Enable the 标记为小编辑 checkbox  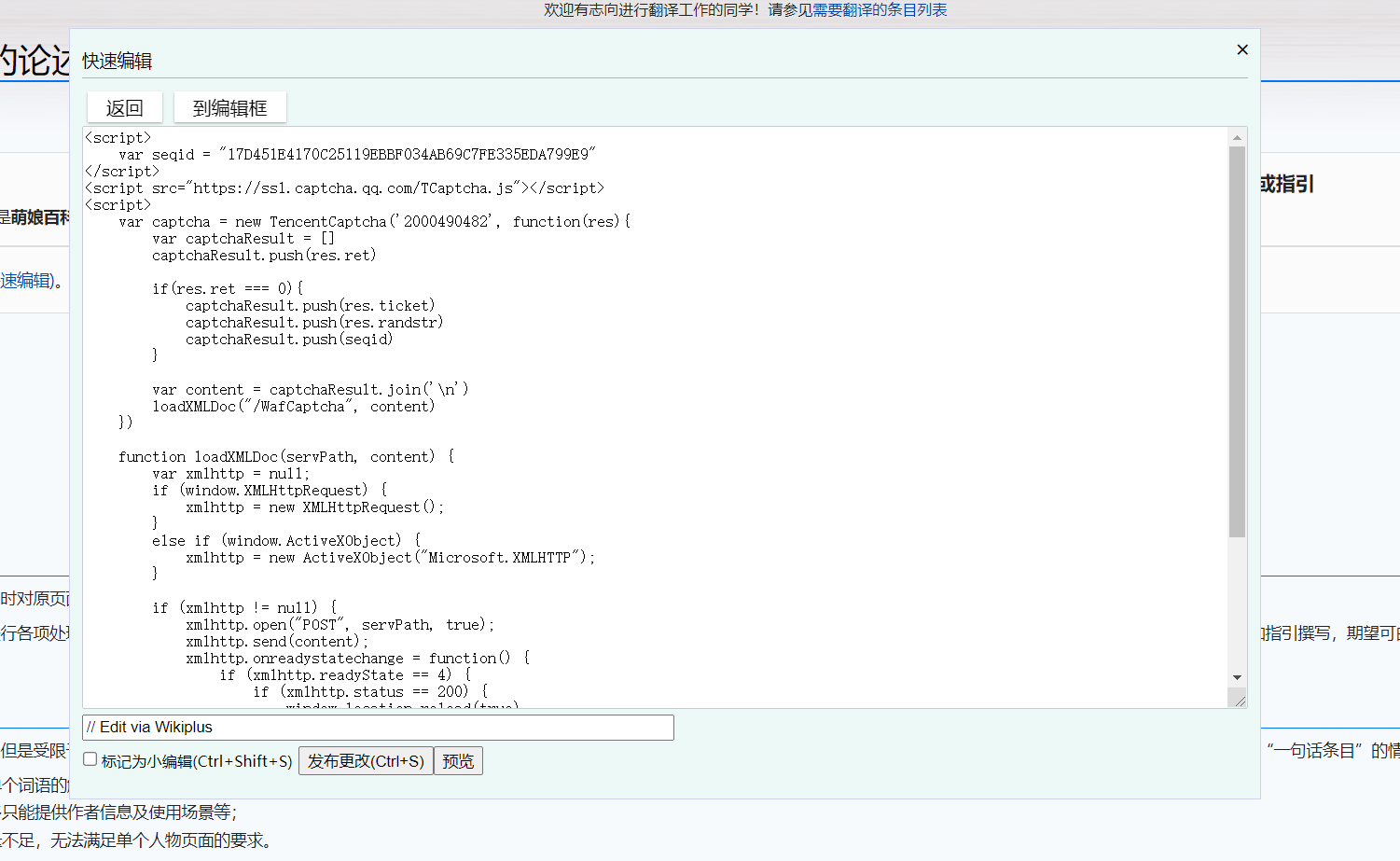click(90, 759)
